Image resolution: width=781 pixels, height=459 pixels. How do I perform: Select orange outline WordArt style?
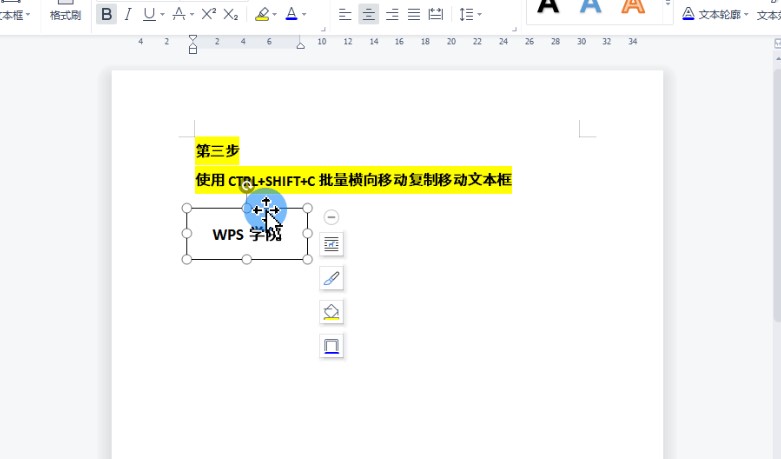point(633,7)
